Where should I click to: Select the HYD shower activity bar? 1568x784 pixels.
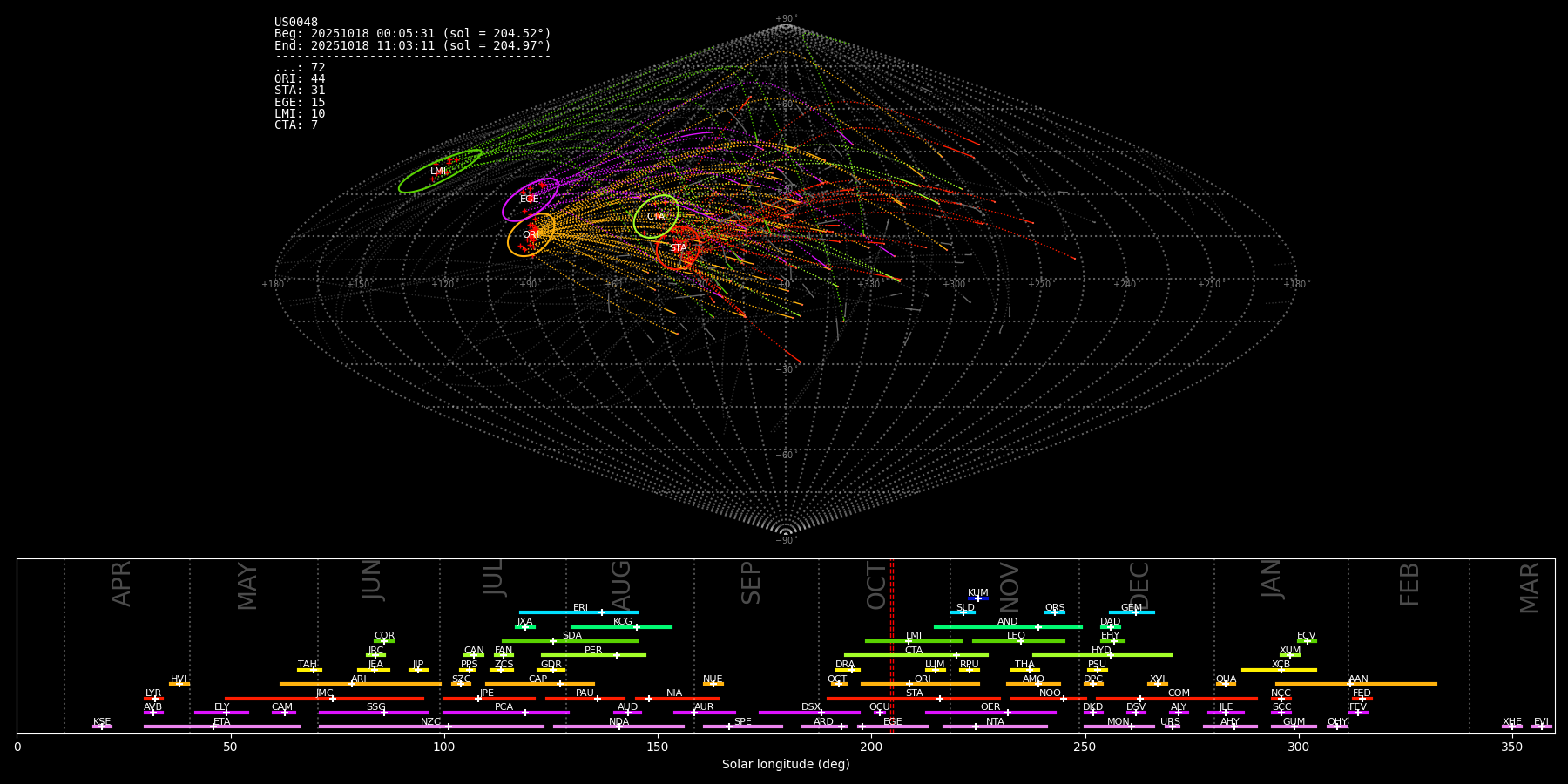[x=1102, y=655]
